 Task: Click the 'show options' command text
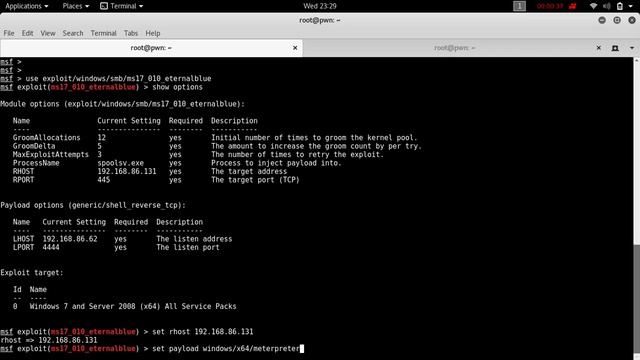coord(177,87)
